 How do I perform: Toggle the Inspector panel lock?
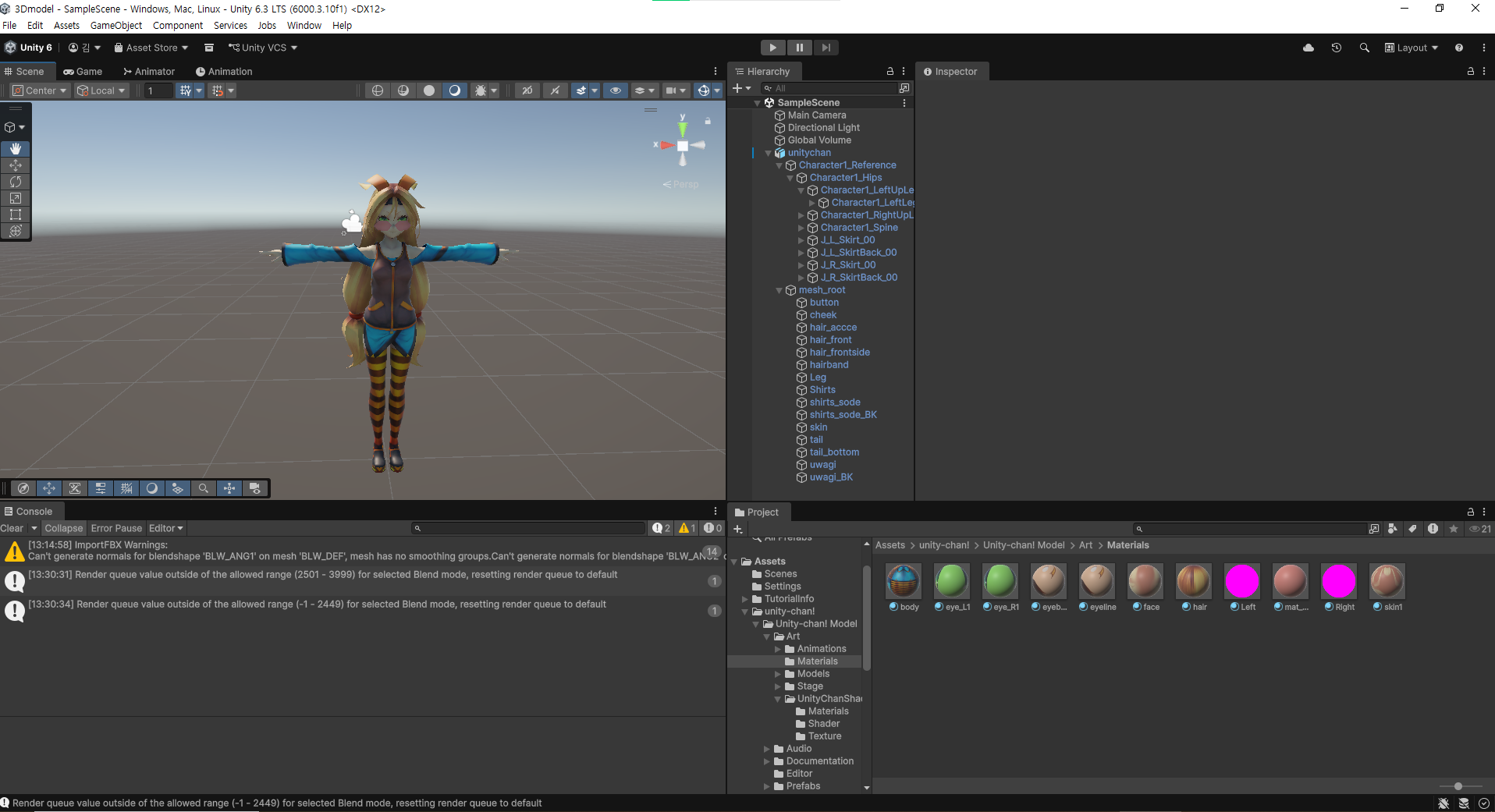(1471, 71)
